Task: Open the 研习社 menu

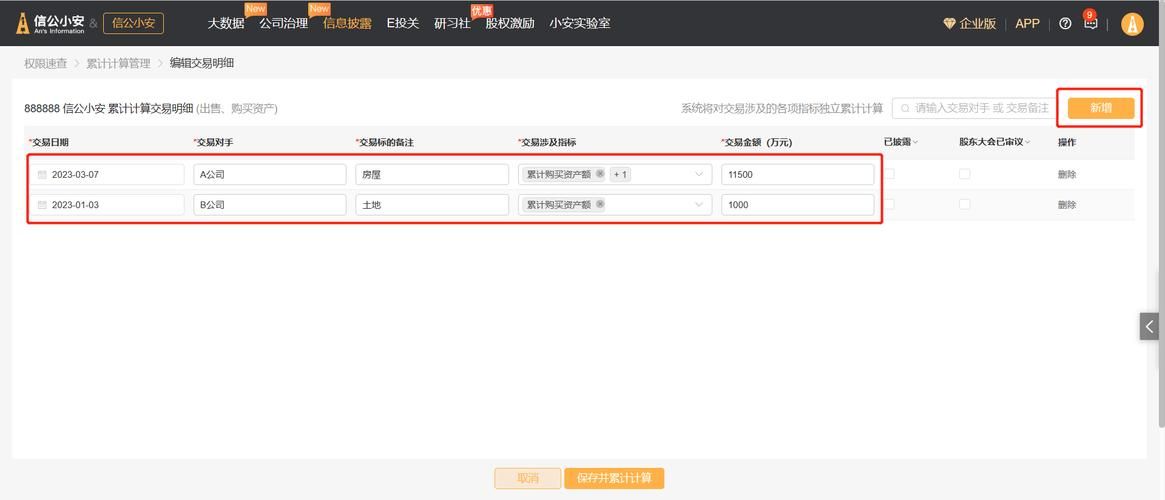Action: 452,24
